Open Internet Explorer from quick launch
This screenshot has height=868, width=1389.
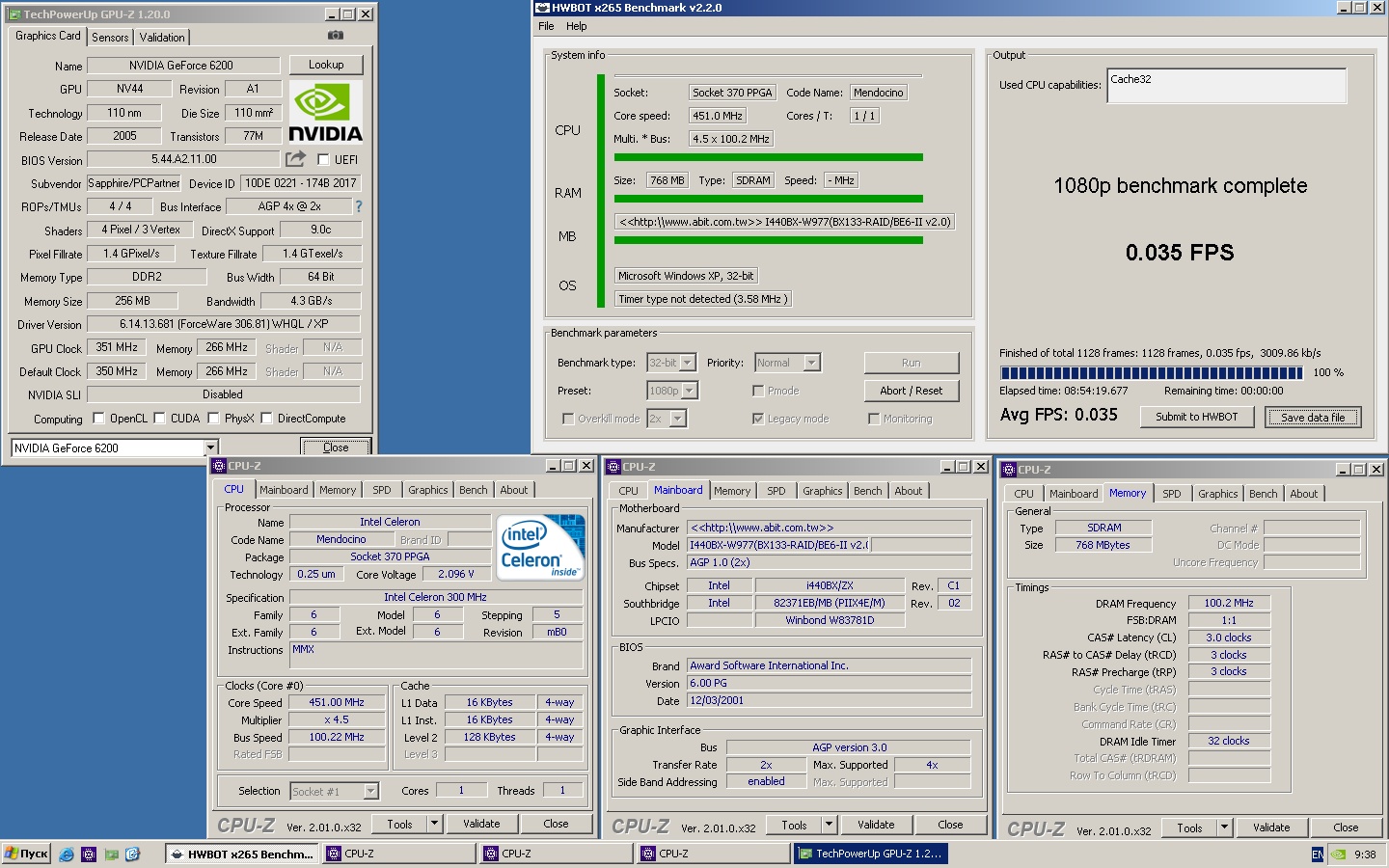click(67, 854)
